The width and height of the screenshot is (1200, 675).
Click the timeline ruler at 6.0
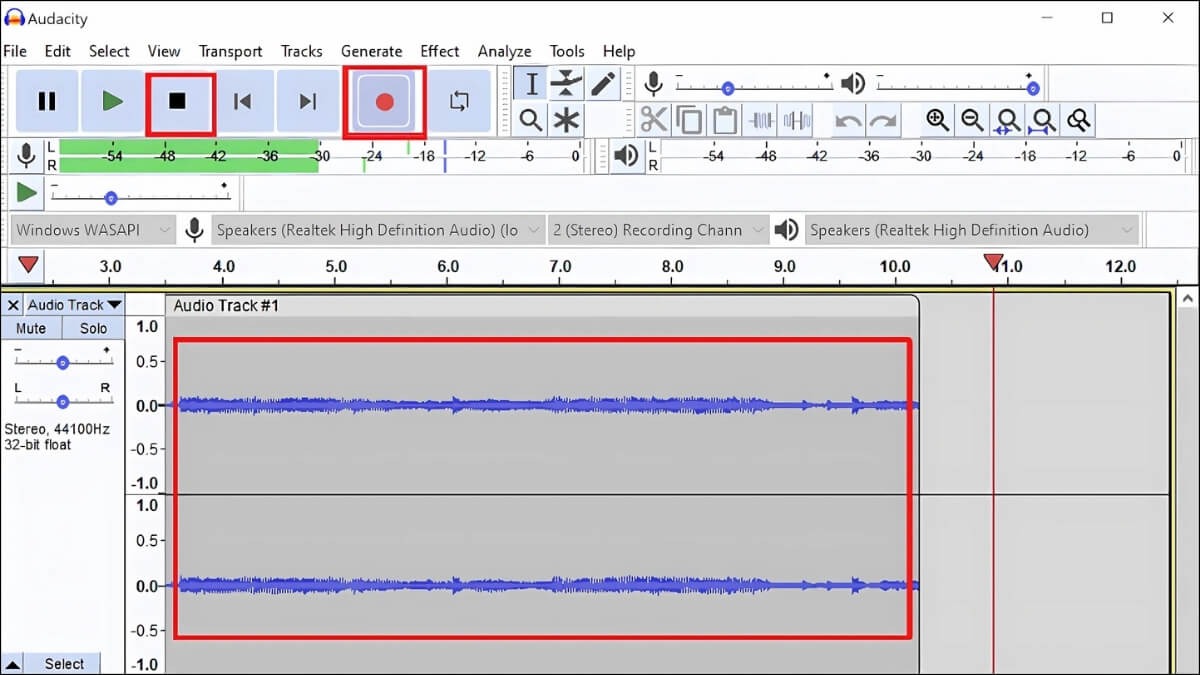tap(448, 267)
